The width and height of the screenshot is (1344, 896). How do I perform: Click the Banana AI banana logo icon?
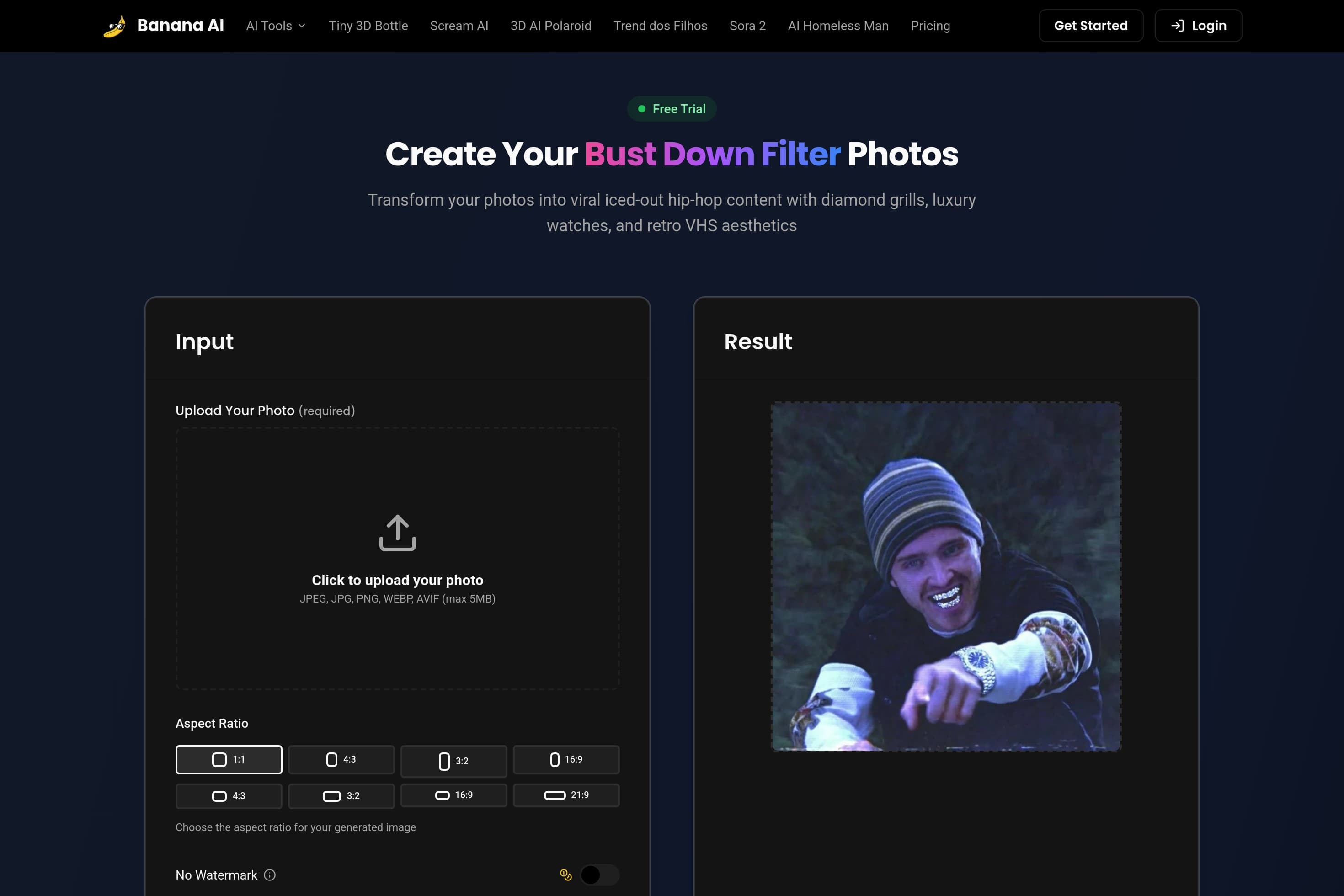115,25
